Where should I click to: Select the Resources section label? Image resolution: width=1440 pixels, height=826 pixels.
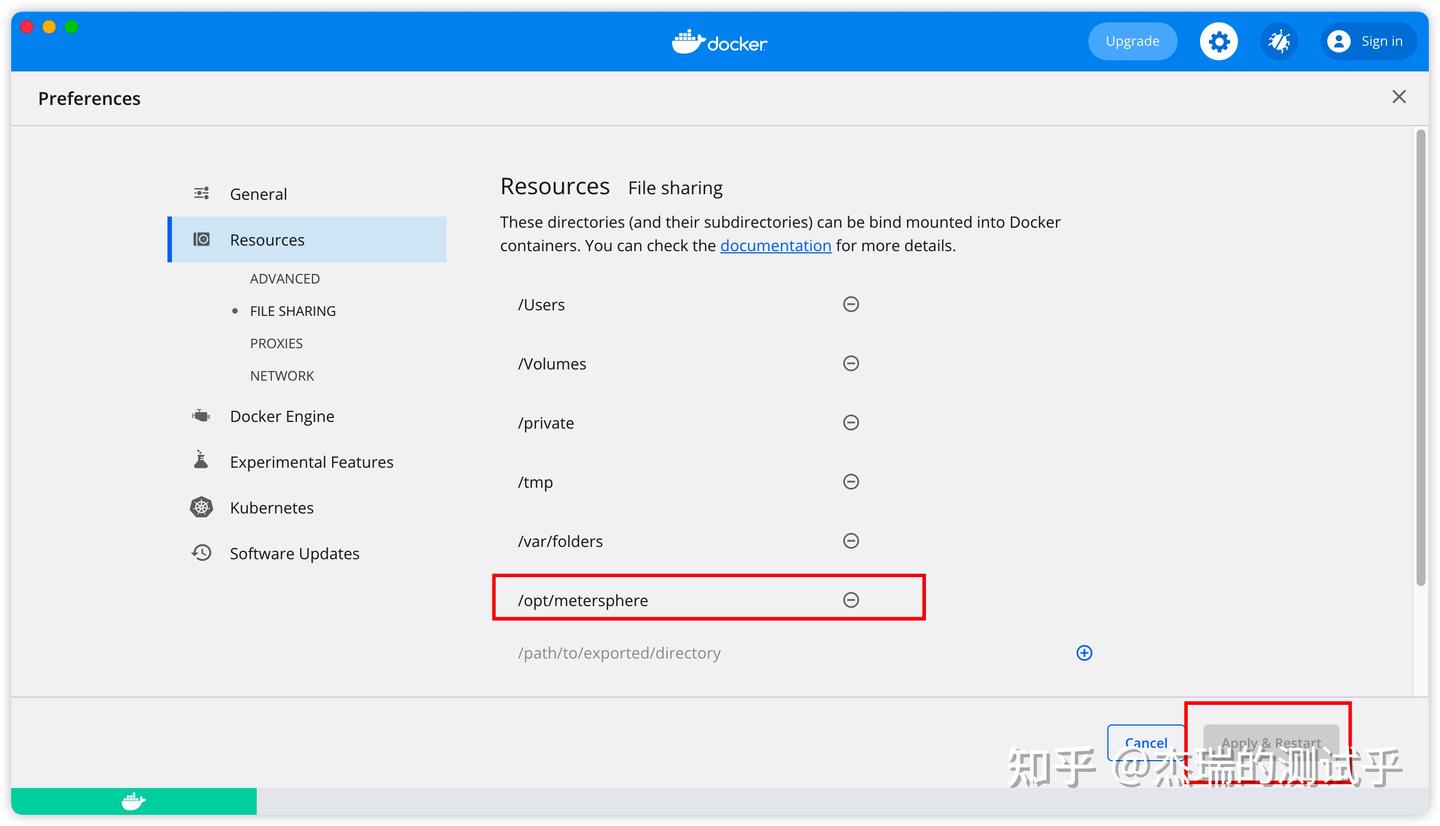[x=267, y=240]
